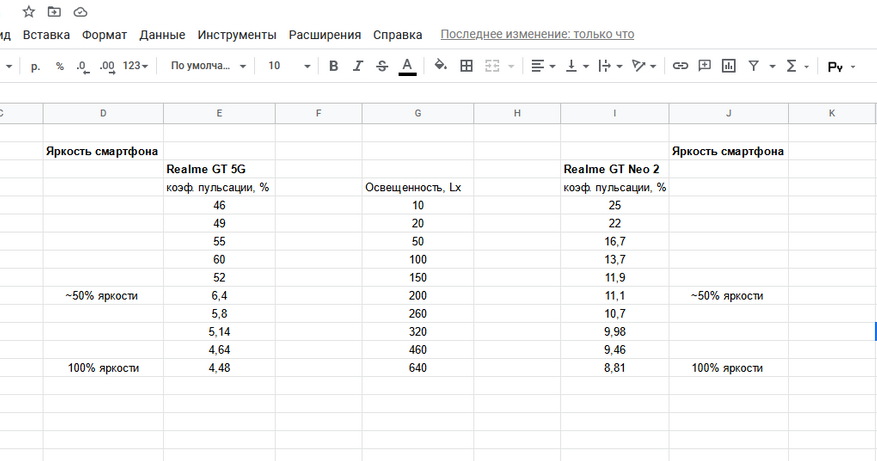Open the Справка menu
Image resolution: width=877 pixels, height=461 pixels.
point(398,35)
